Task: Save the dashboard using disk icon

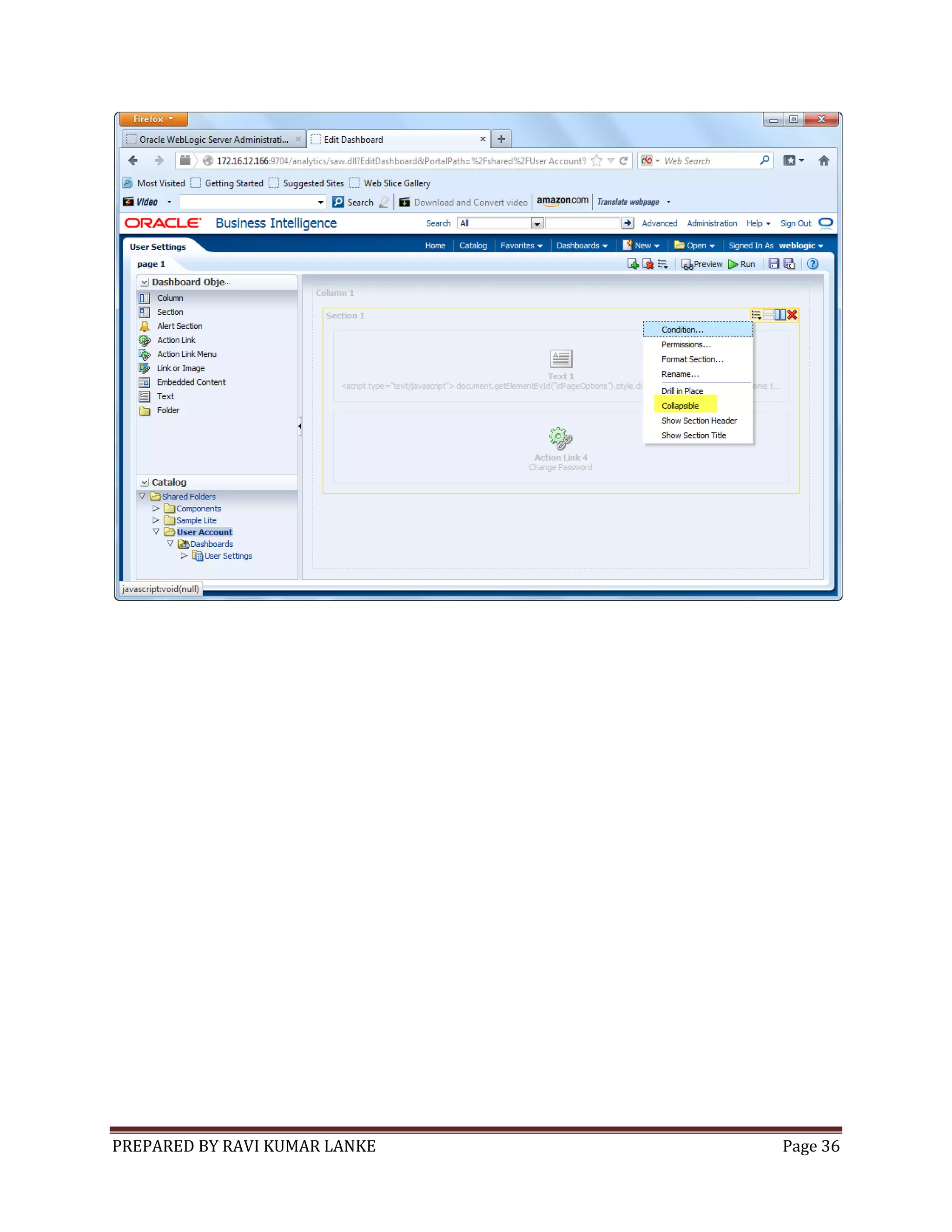Action: (774, 264)
